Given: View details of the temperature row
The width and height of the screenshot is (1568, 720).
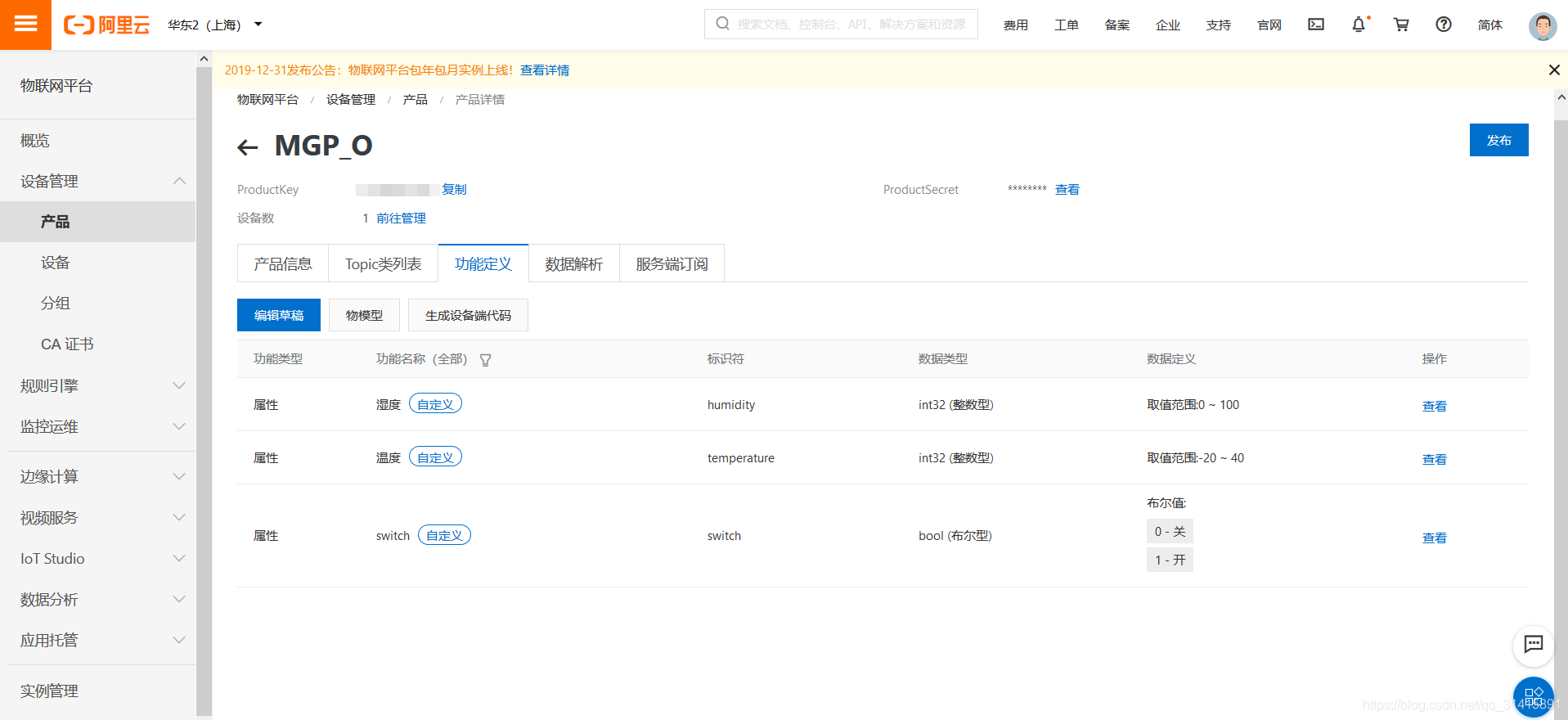Looking at the screenshot, I should point(1435,460).
